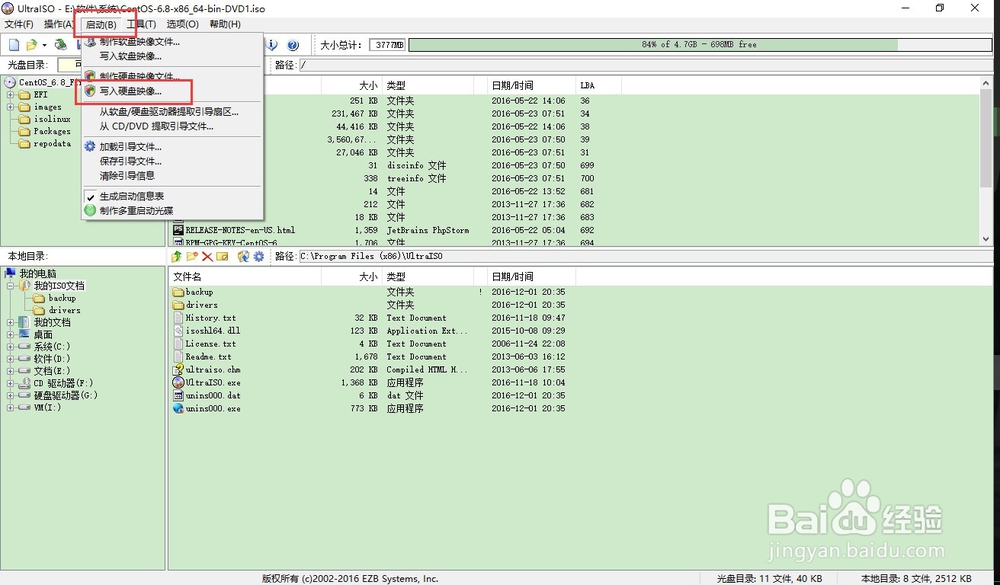Click the local settings gear icon
The image size is (1000, 585).
coord(258,256)
